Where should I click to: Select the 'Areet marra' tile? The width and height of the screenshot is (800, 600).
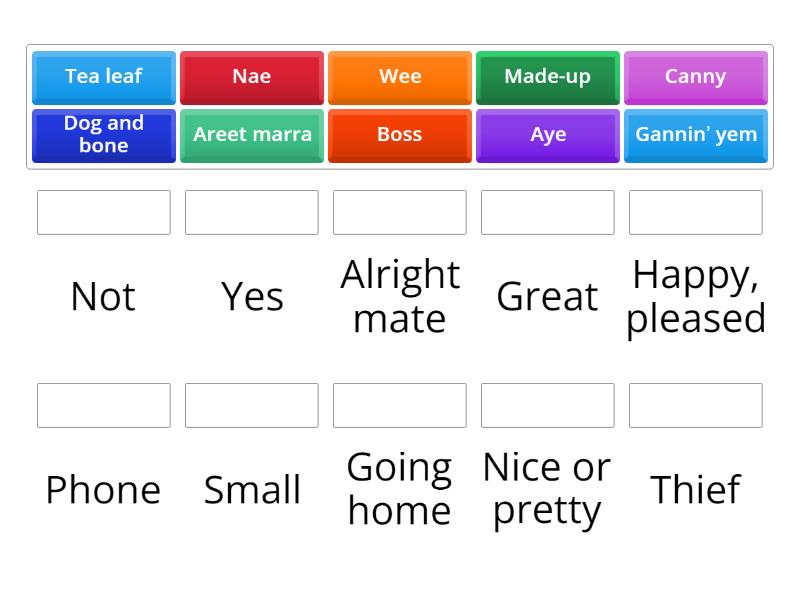coord(251,135)
